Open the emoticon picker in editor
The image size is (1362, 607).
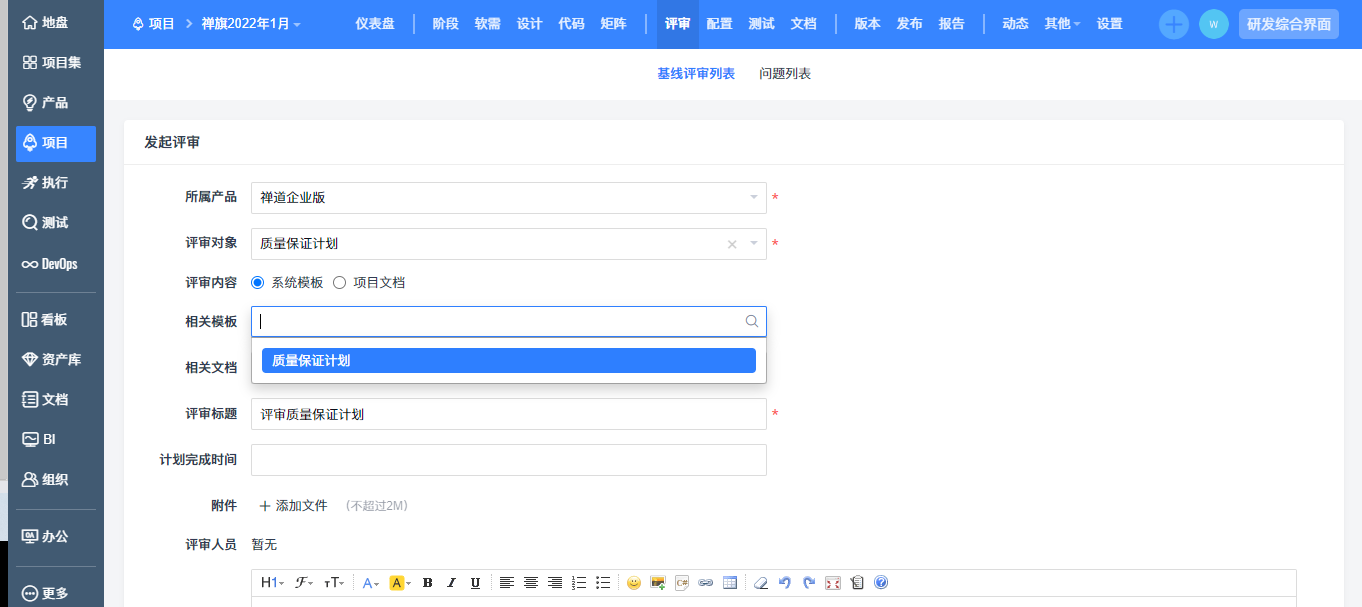634,583
